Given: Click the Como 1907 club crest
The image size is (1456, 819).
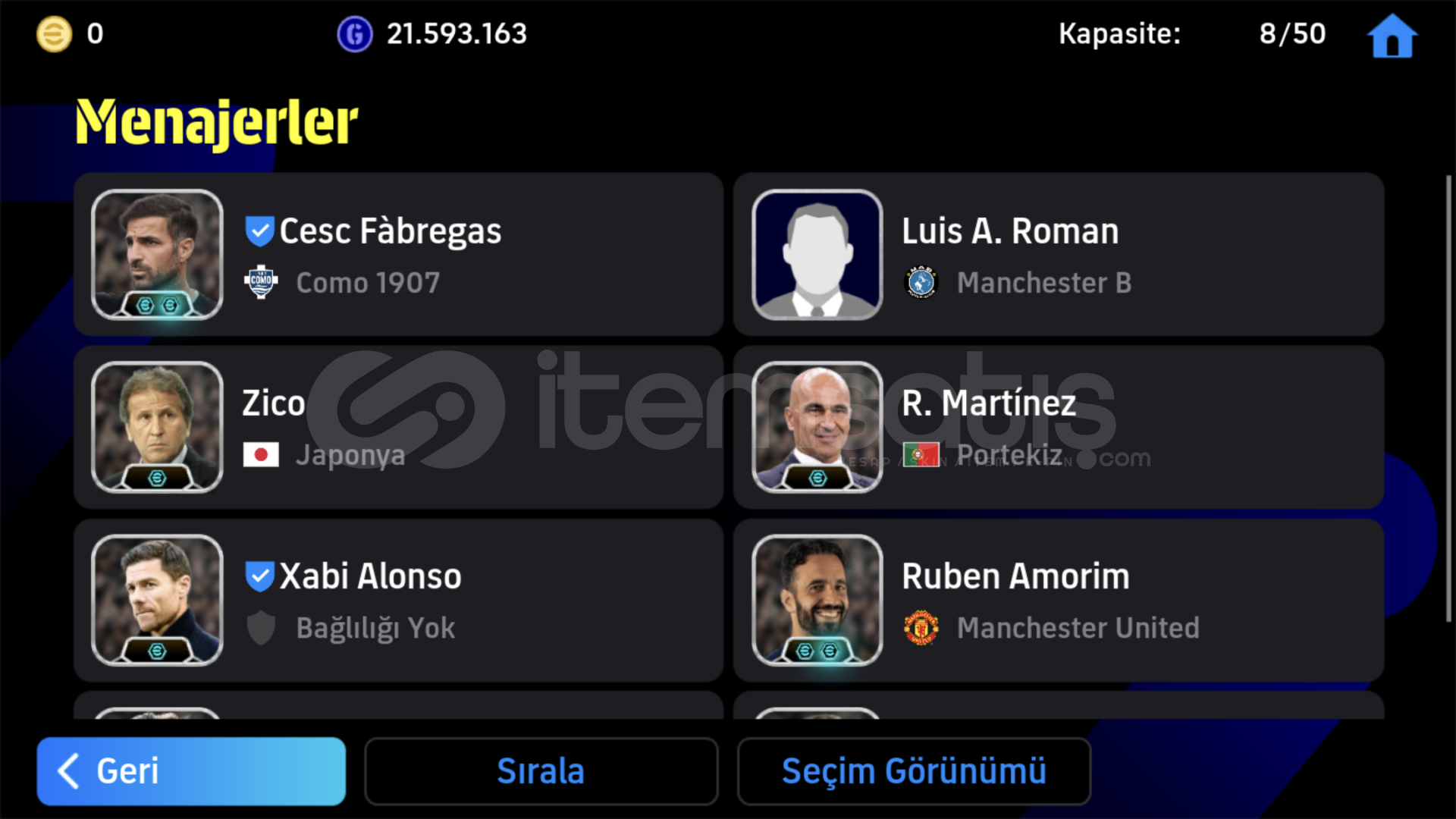Looking at the screenshot, I should 261,282.
